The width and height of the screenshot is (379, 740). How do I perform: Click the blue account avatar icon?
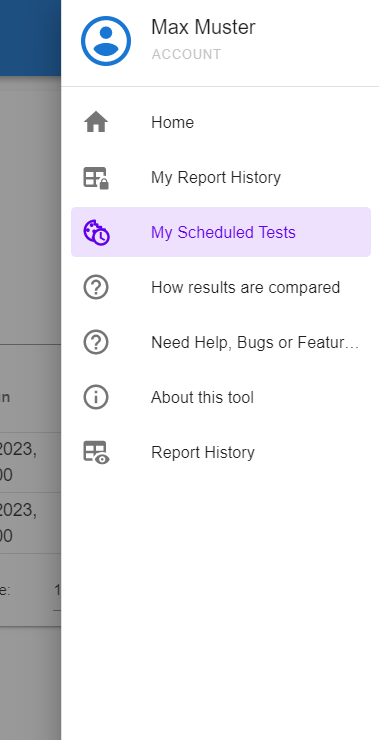point(106,41)
